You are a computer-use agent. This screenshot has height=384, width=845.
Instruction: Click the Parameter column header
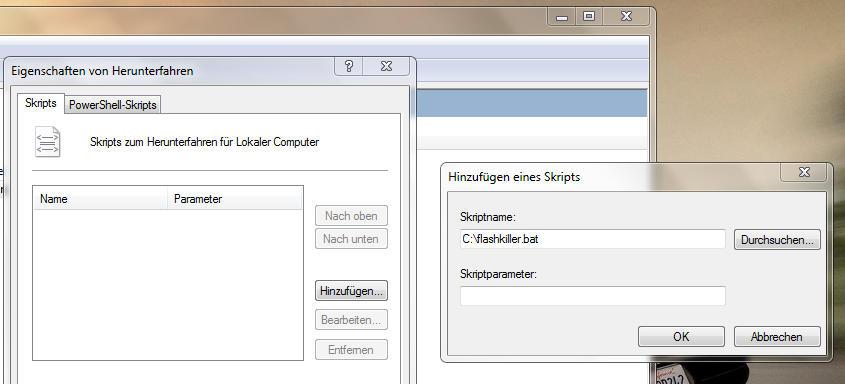click(x=235, y=199)
